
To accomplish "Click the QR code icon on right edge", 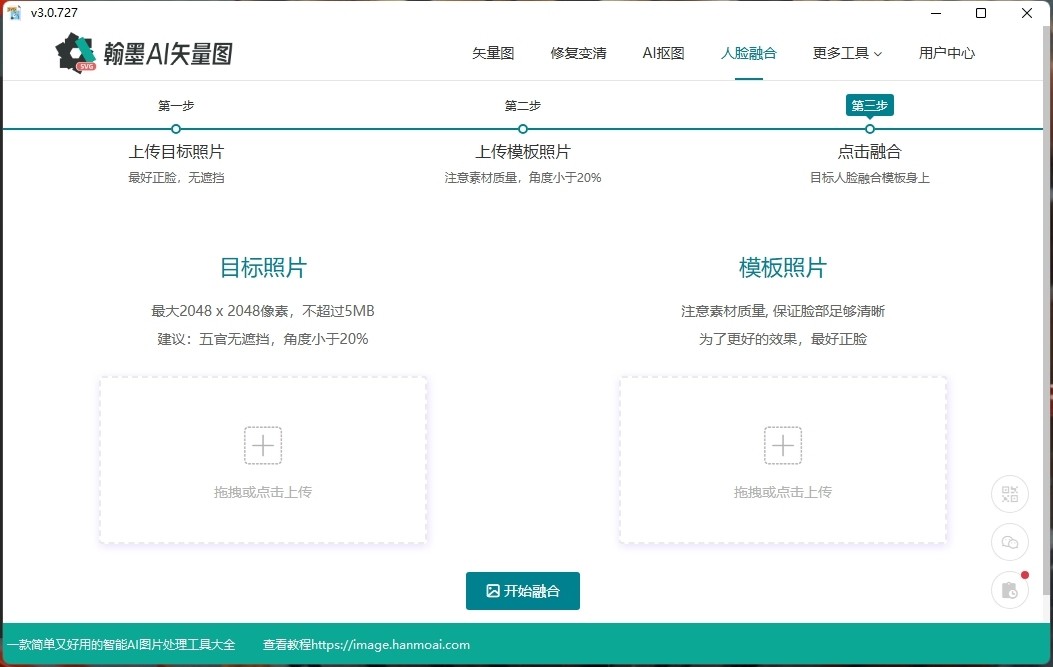I will pyautogui.click(x=1009, y=494).
